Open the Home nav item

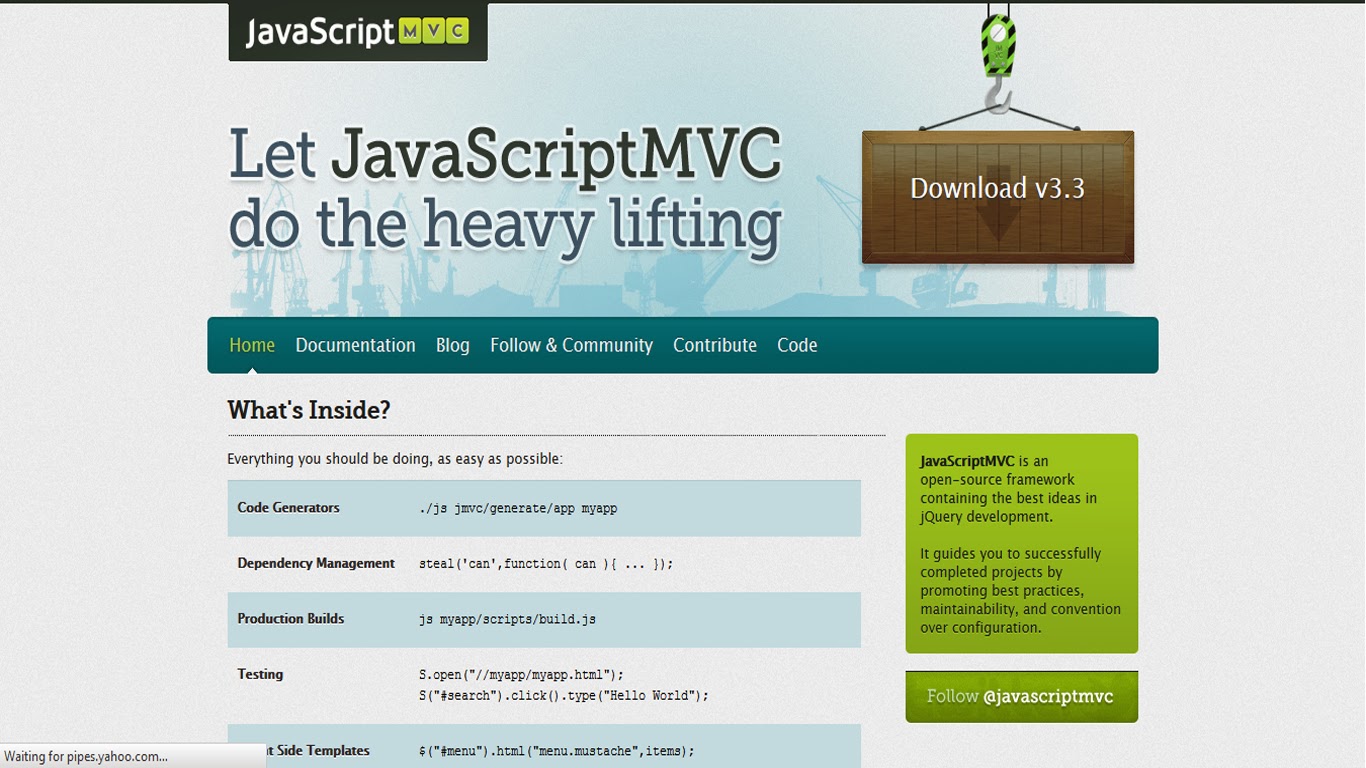[252, 345]
